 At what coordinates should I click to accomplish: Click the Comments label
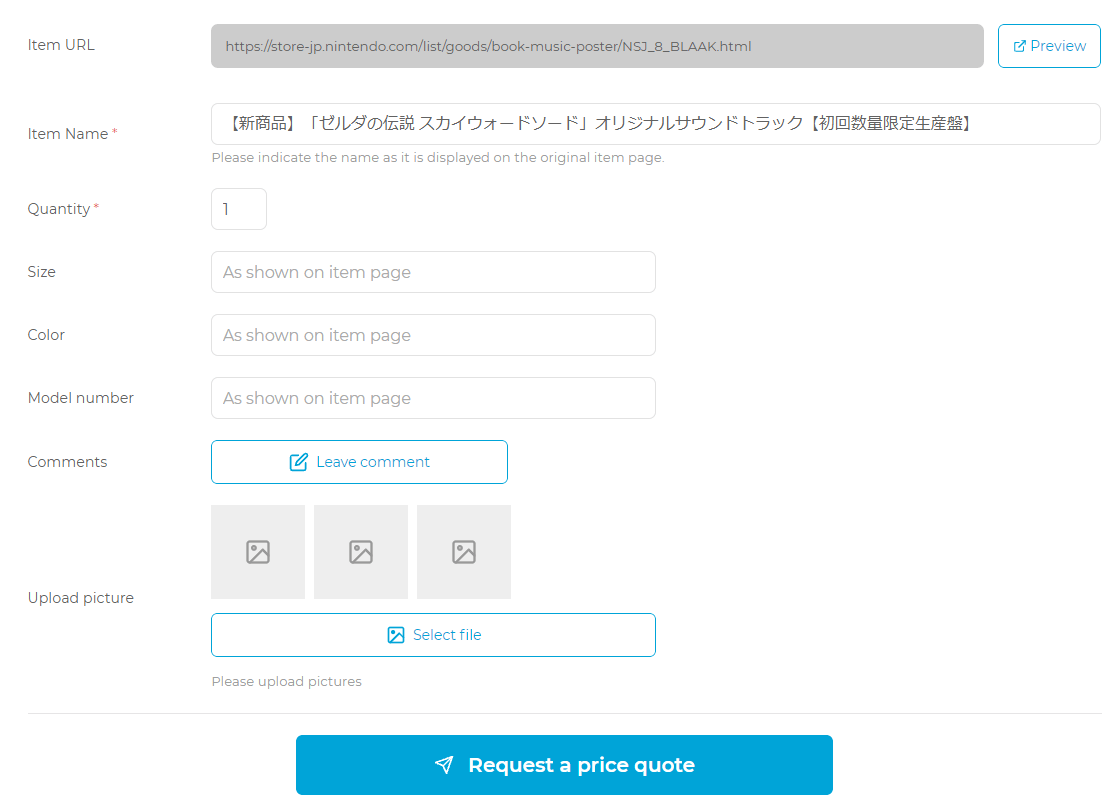coord(67,462)
